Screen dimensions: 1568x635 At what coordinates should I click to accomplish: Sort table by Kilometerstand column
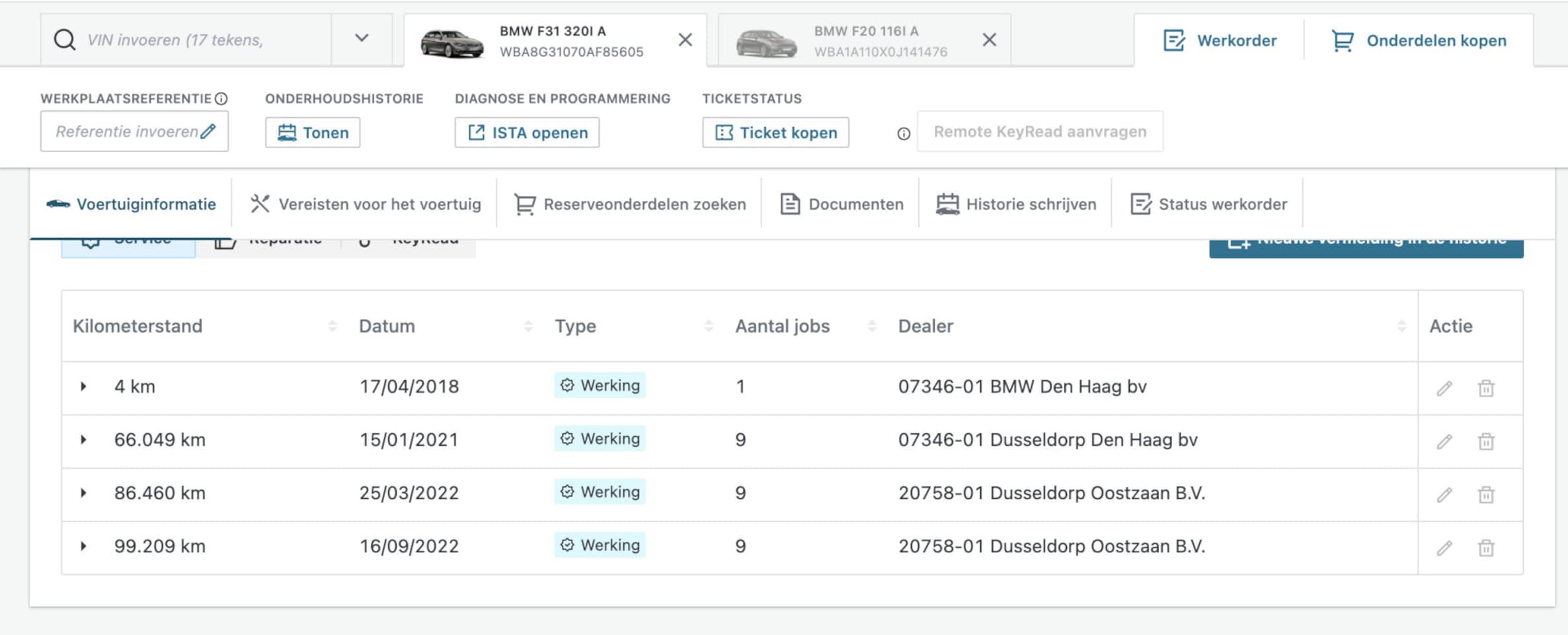(332, 326)
